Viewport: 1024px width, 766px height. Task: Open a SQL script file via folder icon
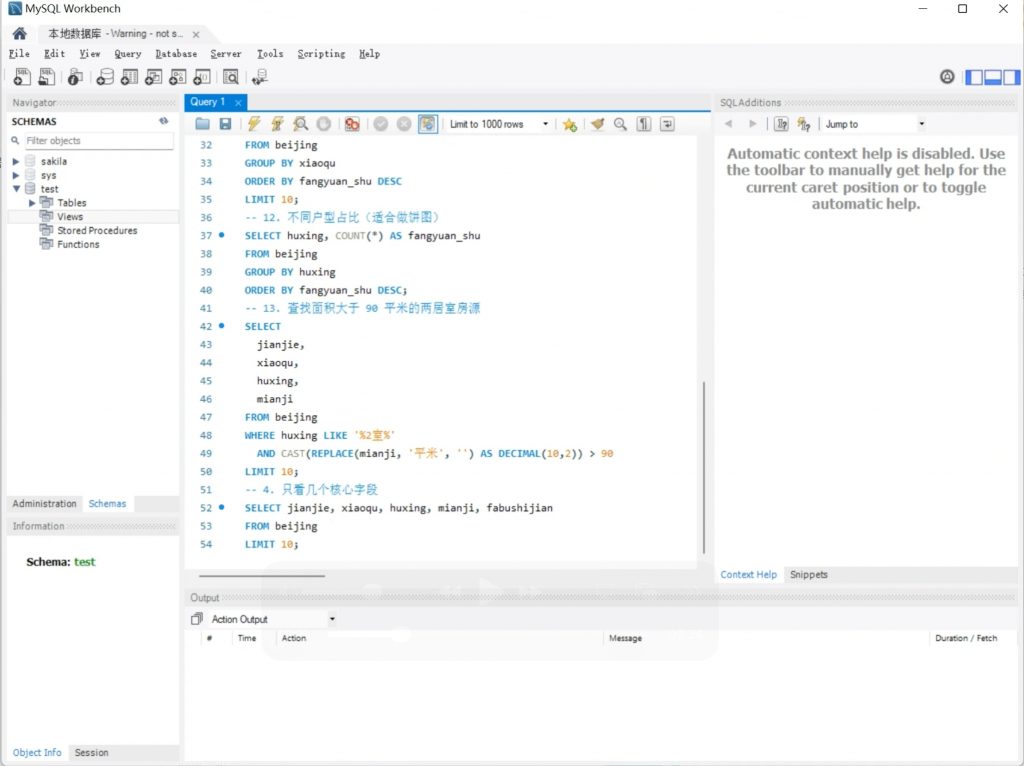click(203, 124)
